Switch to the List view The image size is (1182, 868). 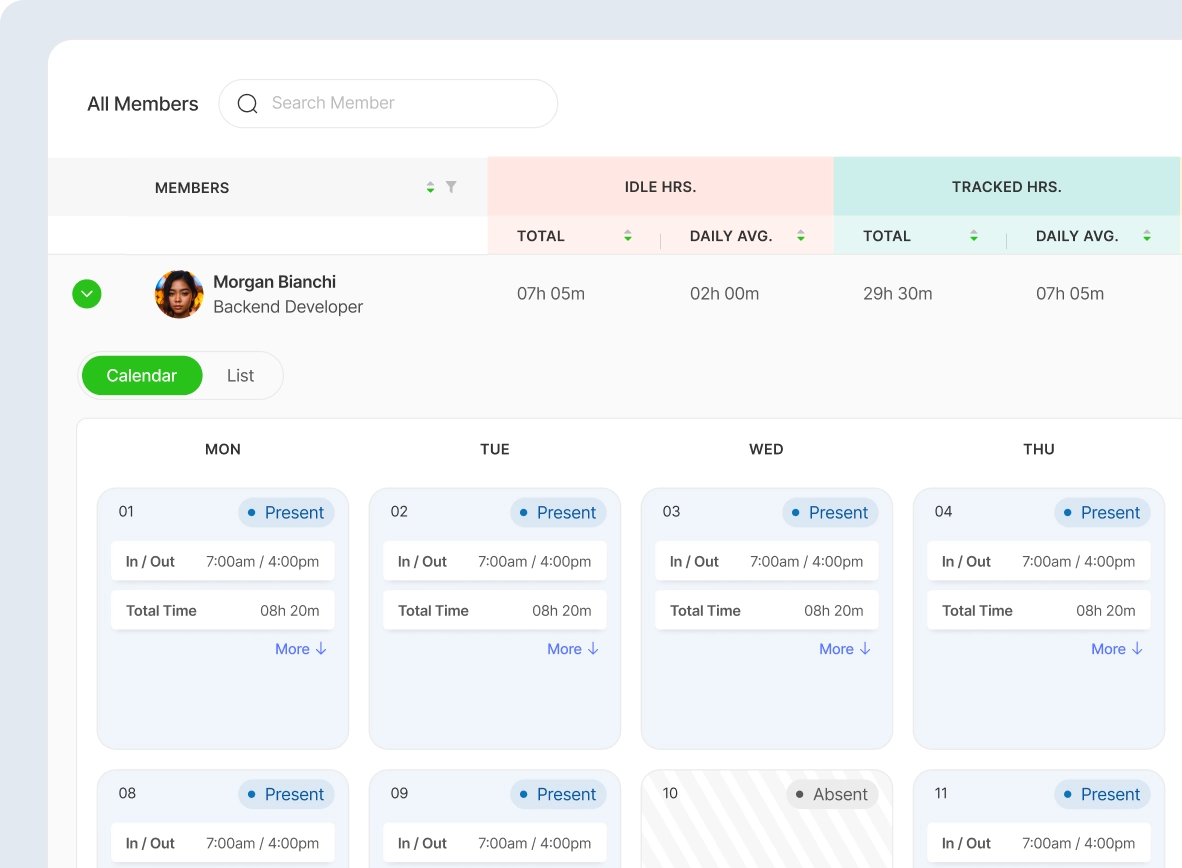coord(240,376)
